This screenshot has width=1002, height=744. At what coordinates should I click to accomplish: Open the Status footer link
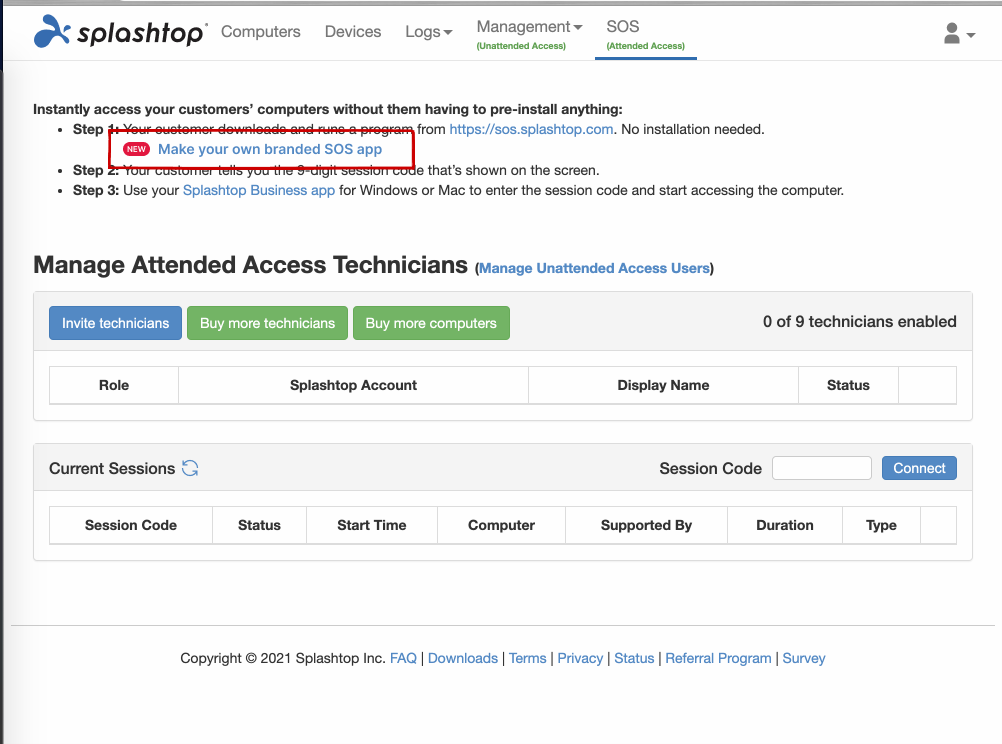[x=634, y=658]
